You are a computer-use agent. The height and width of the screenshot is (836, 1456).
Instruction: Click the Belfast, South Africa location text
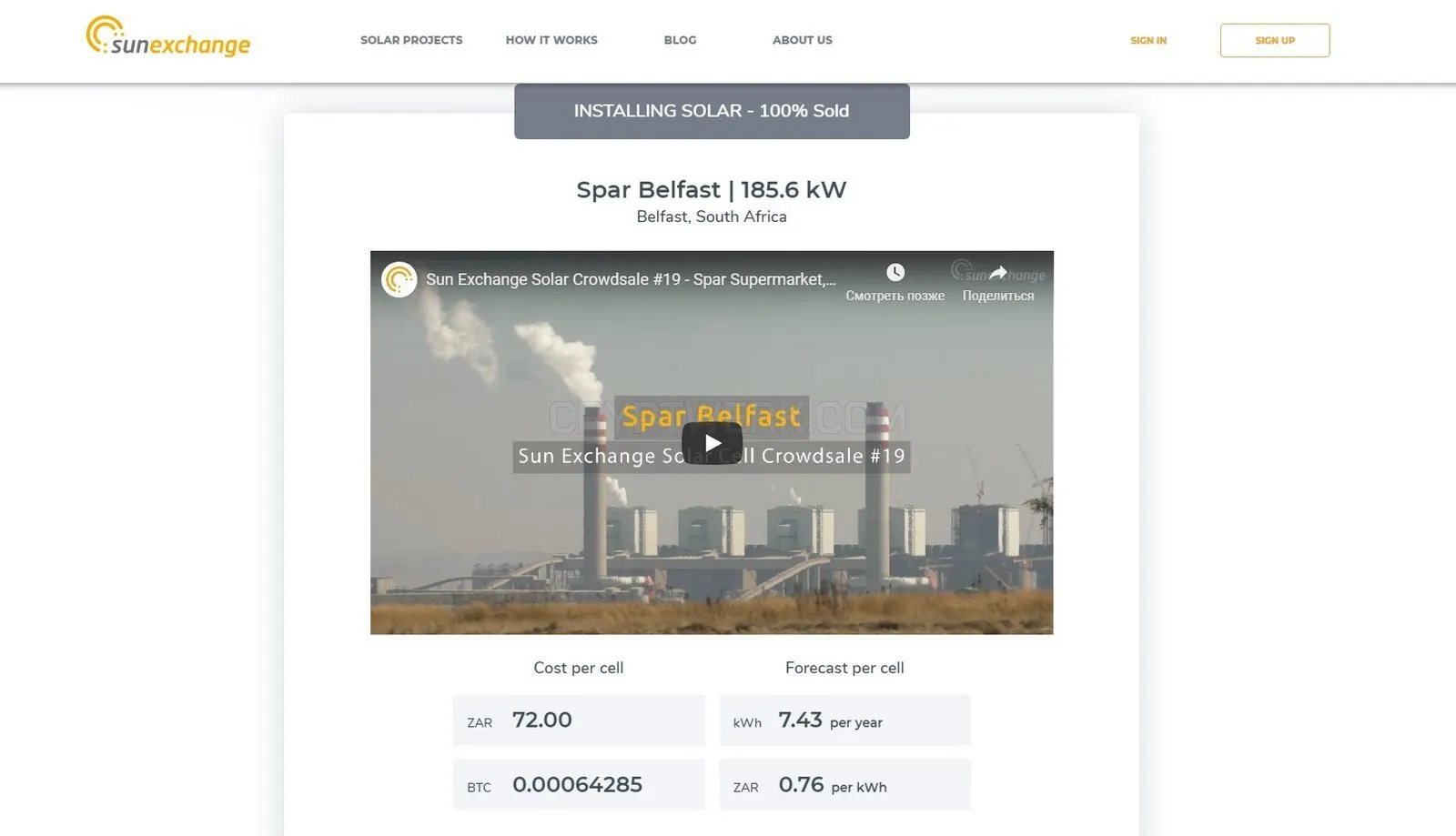(712, 217)
